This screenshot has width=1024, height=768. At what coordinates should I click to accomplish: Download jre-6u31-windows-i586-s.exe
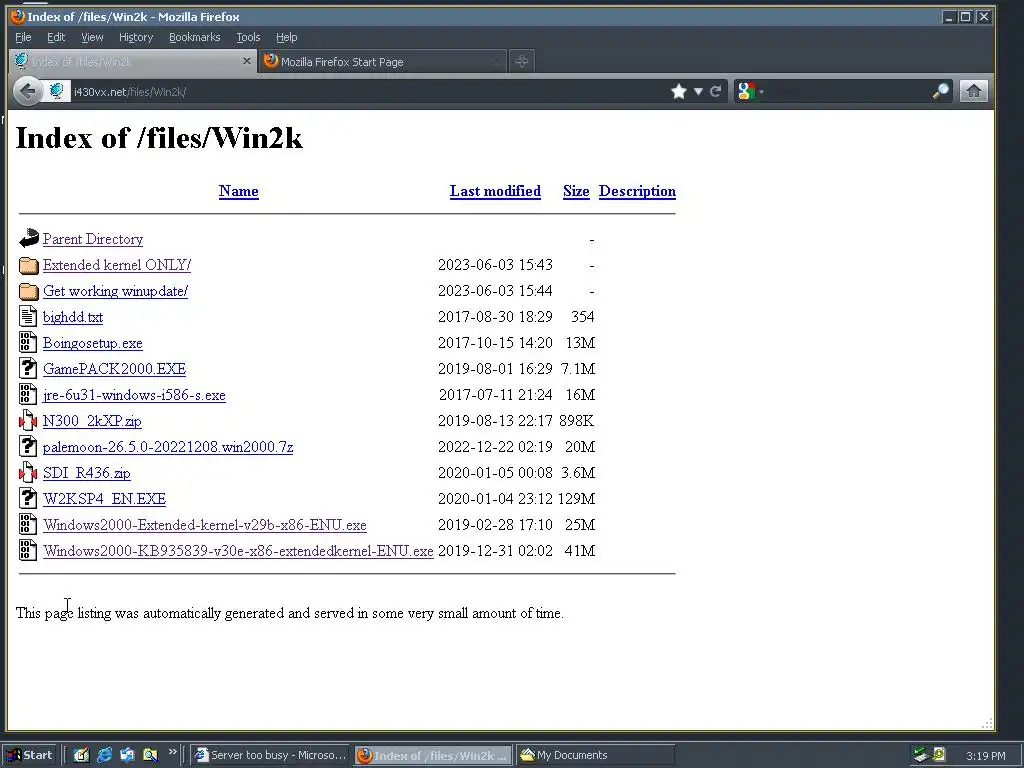pos(134,395)
